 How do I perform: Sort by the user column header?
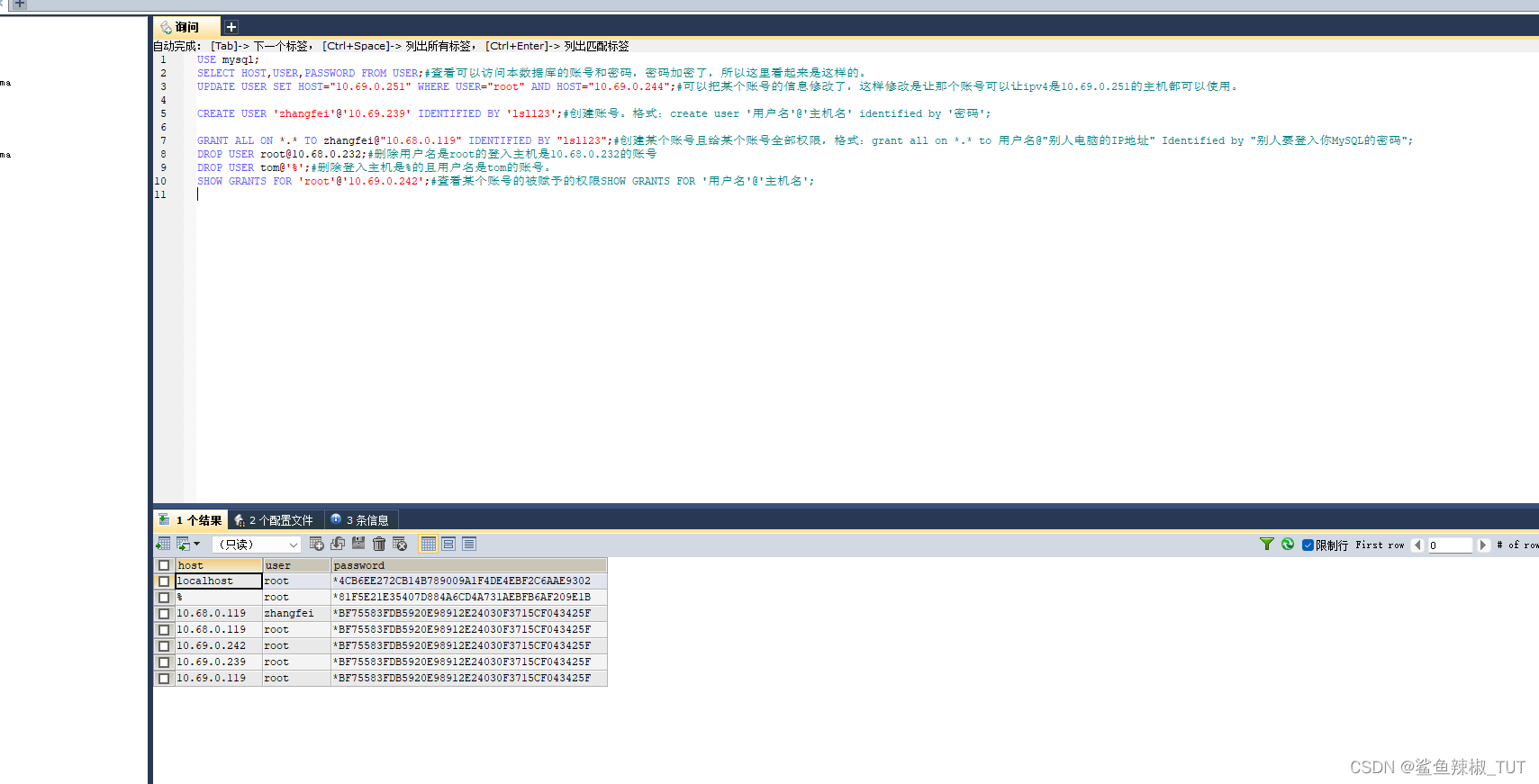click(296, 565)
